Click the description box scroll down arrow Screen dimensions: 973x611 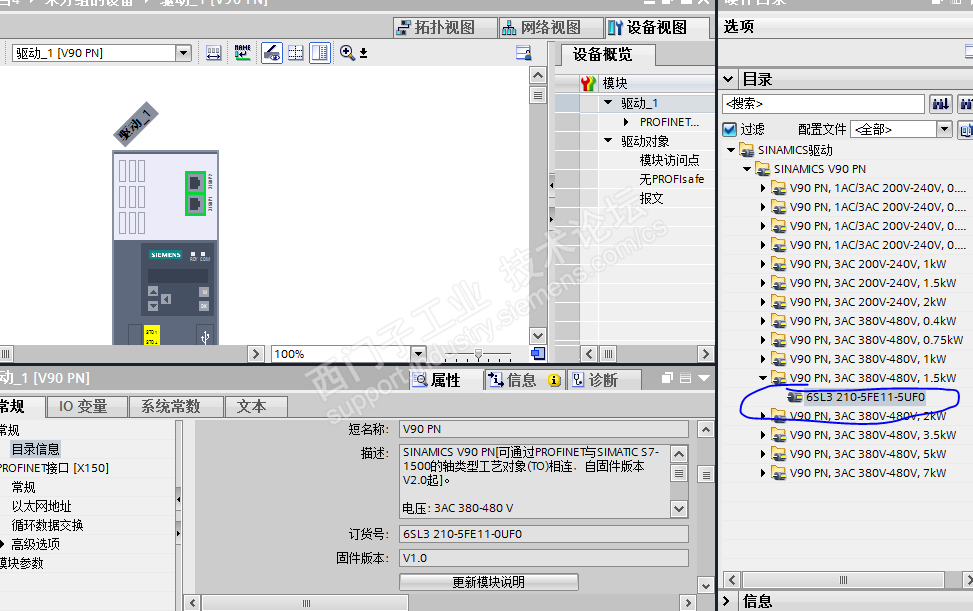679,509
